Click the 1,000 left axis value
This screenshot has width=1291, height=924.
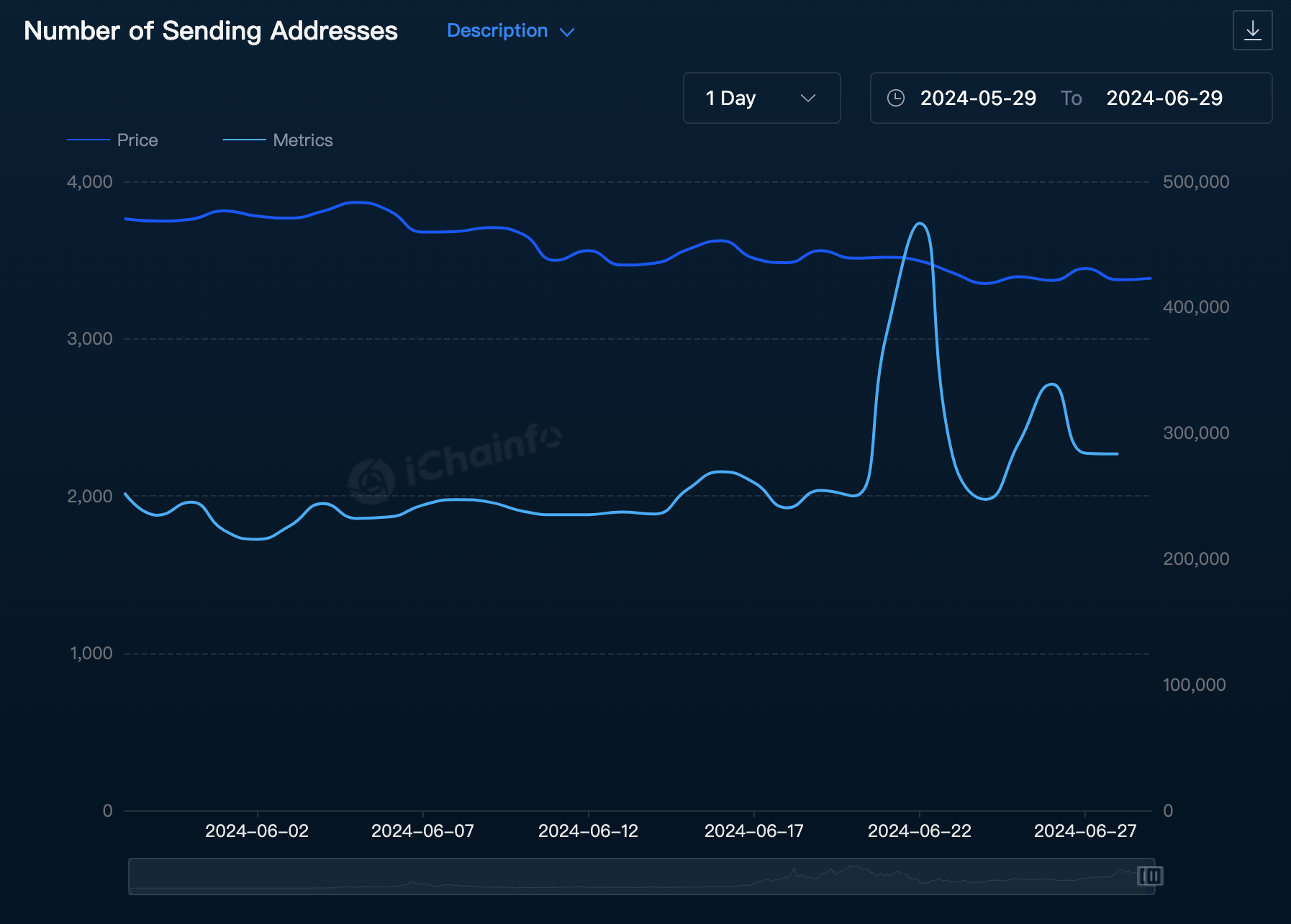91,653
